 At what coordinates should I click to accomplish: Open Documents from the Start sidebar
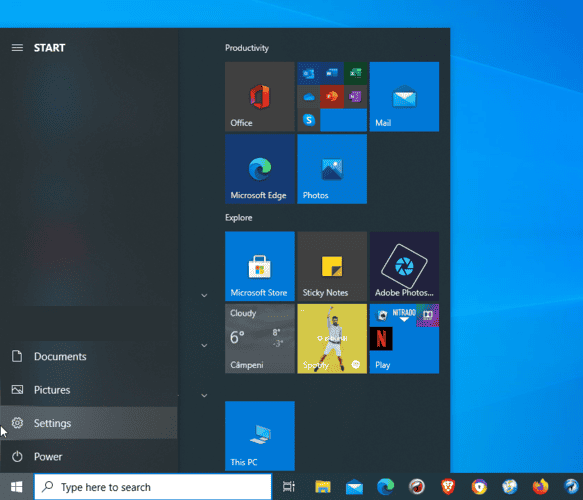88,357
